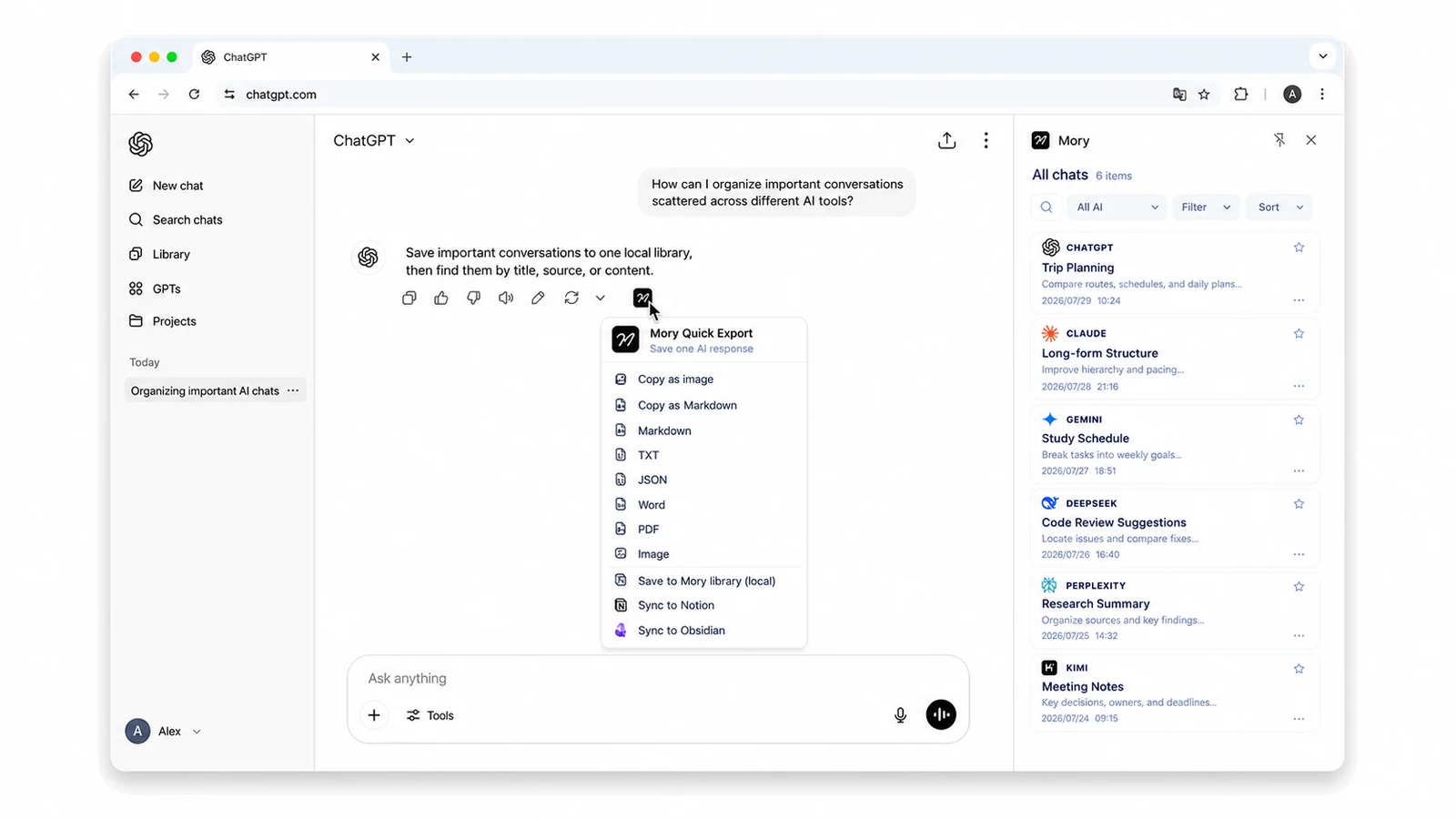The width and height of the screenshot is (1456, 819).
Task: Export the response as TXT
Action: pos(703,455)
